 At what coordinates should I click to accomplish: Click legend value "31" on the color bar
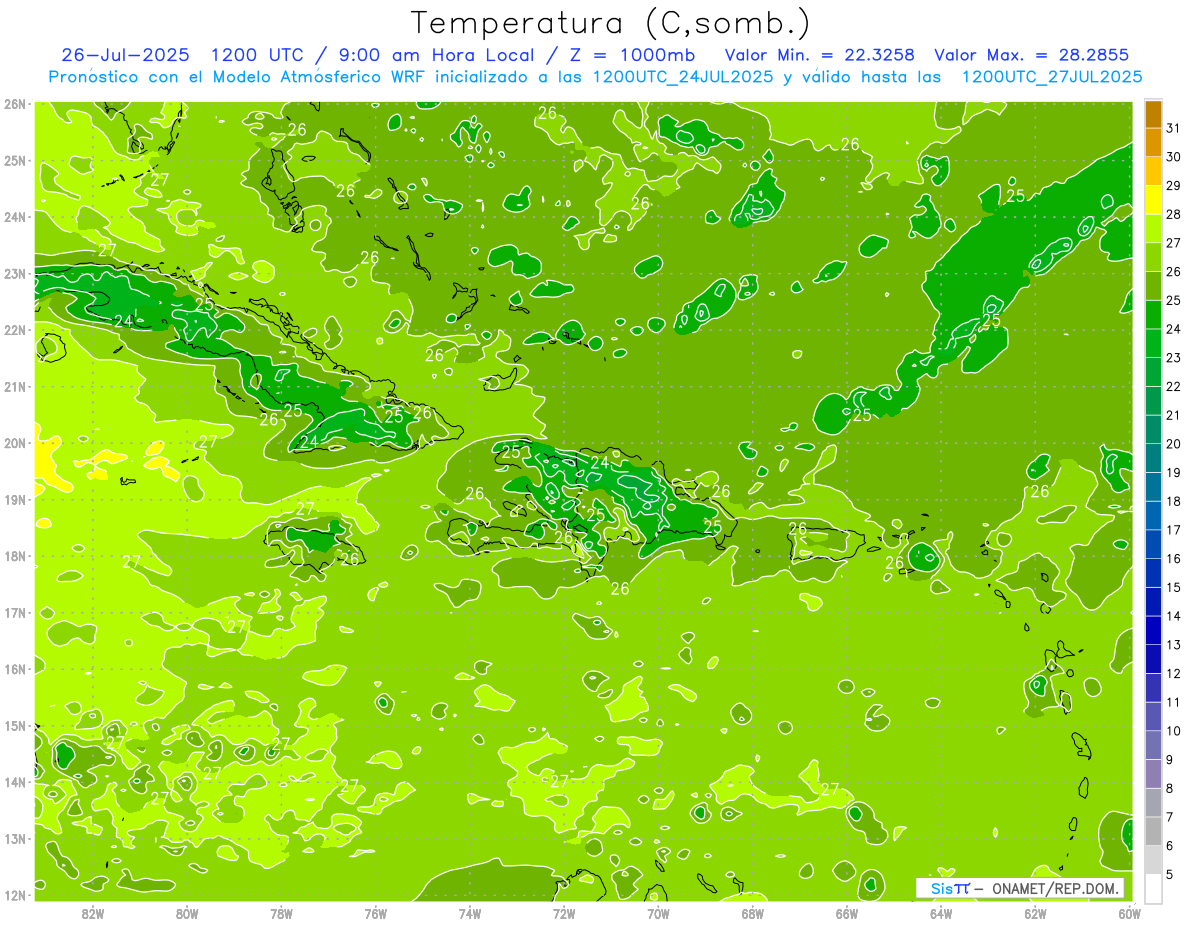(x=1174, y=128)
